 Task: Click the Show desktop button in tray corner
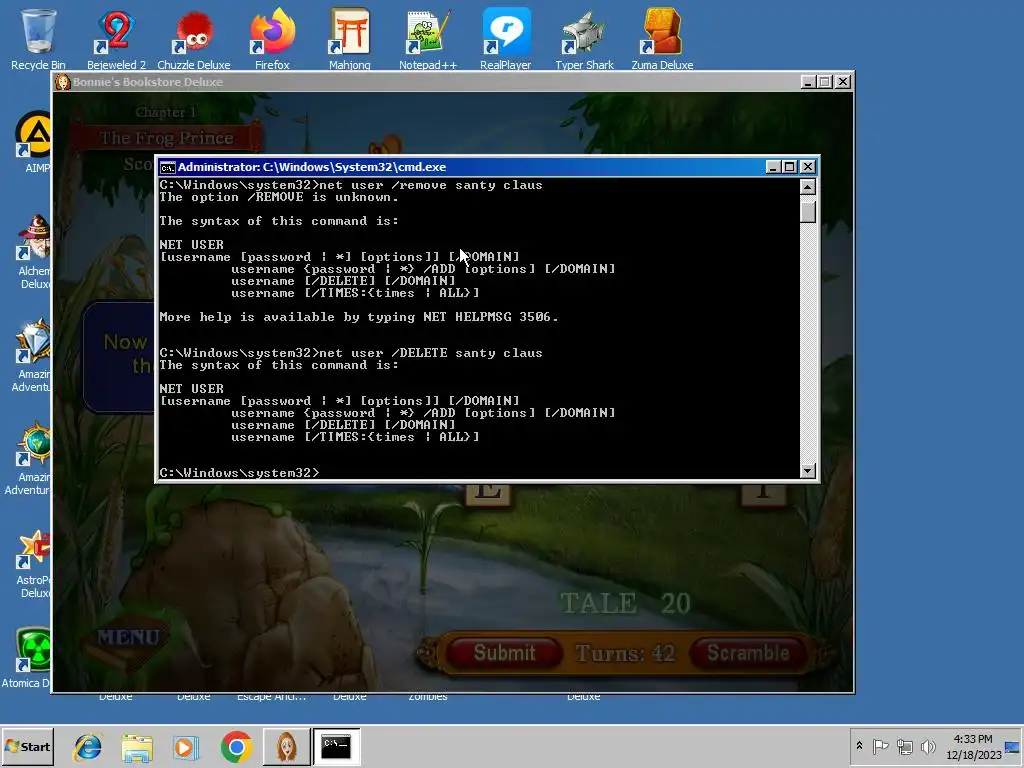1013,746
